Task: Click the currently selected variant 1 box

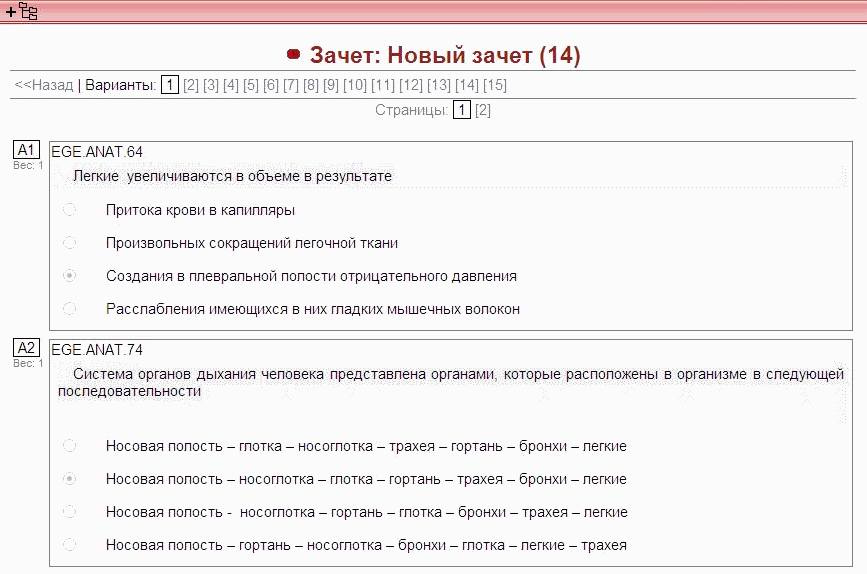Action: point(170,85)
